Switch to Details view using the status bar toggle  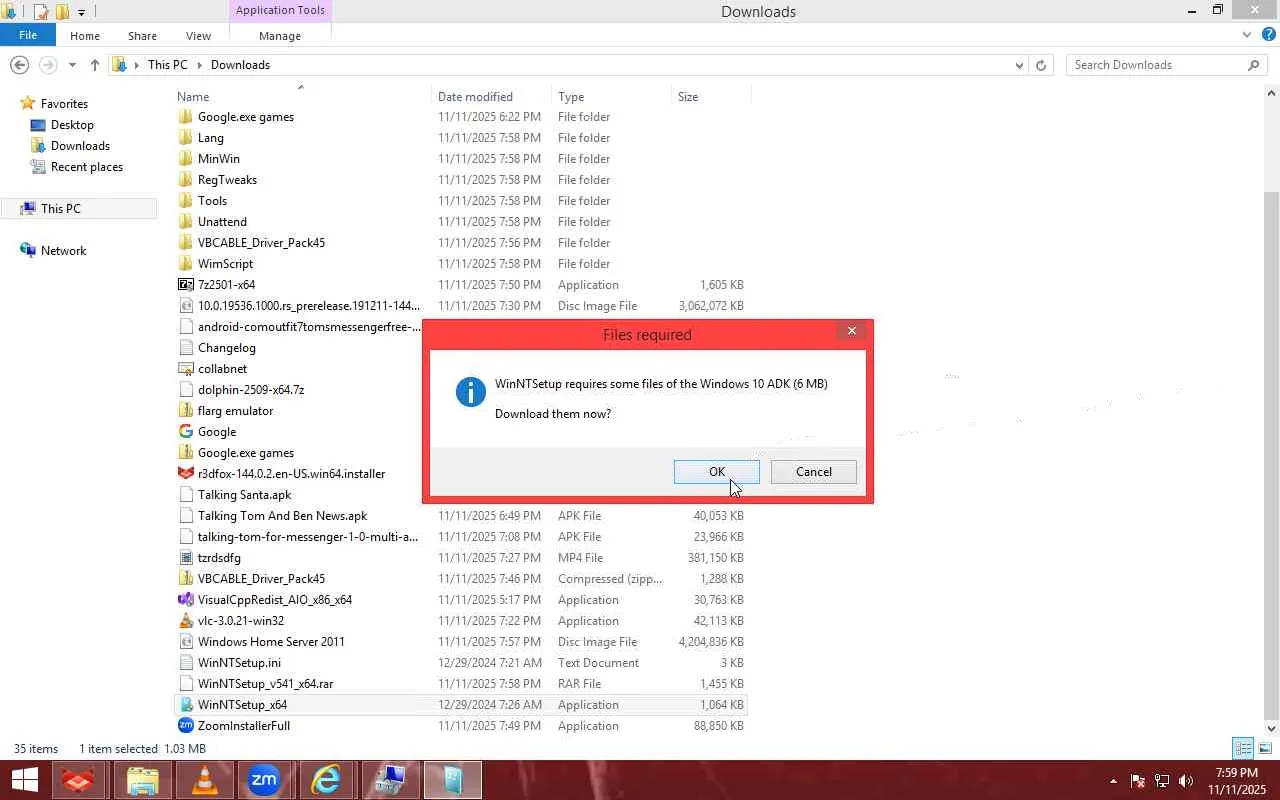point(1243,749)
